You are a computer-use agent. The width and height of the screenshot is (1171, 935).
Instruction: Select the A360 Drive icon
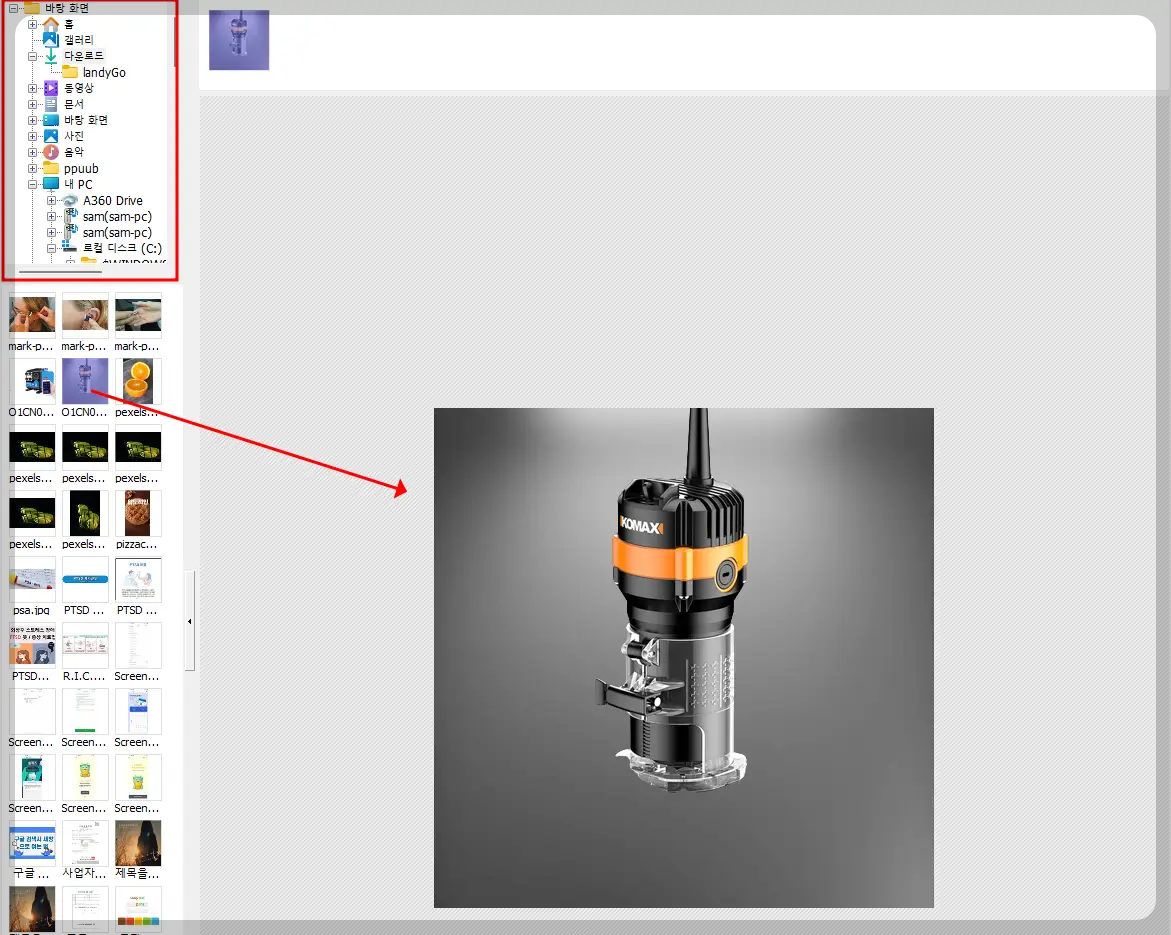click(70, 200)
